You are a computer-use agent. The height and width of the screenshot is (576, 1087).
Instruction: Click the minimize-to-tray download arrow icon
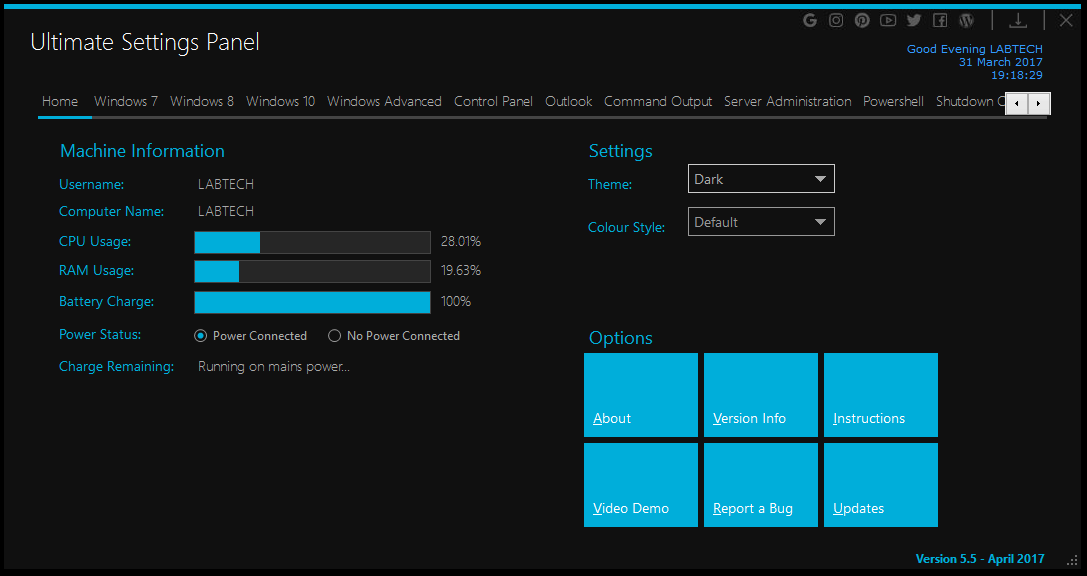pyautogui.click(x=1018, y=20)
